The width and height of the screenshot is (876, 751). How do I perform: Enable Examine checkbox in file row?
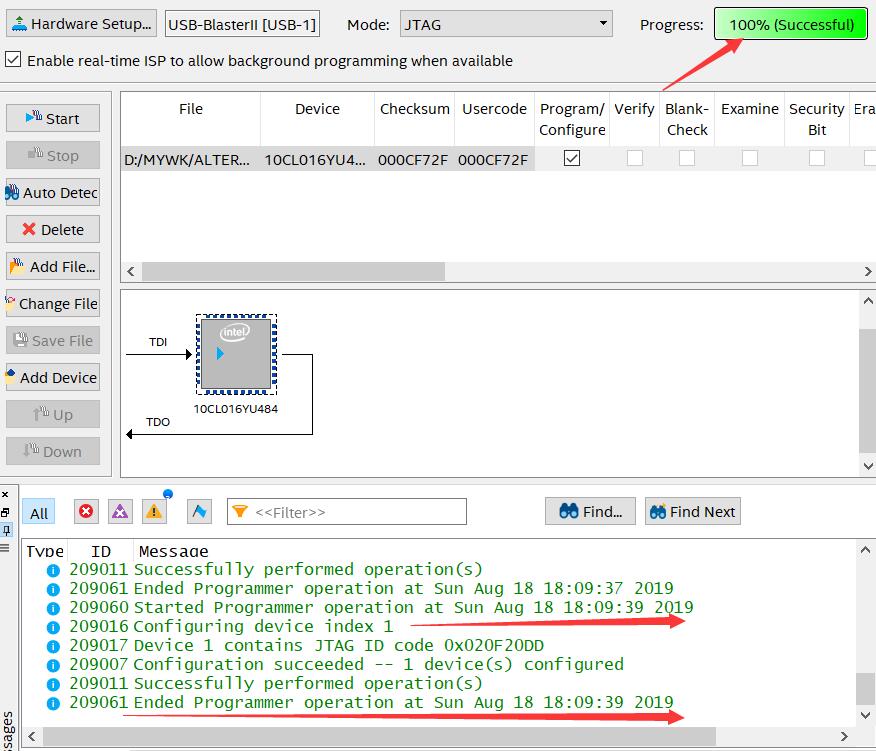[x=750, y=159]
